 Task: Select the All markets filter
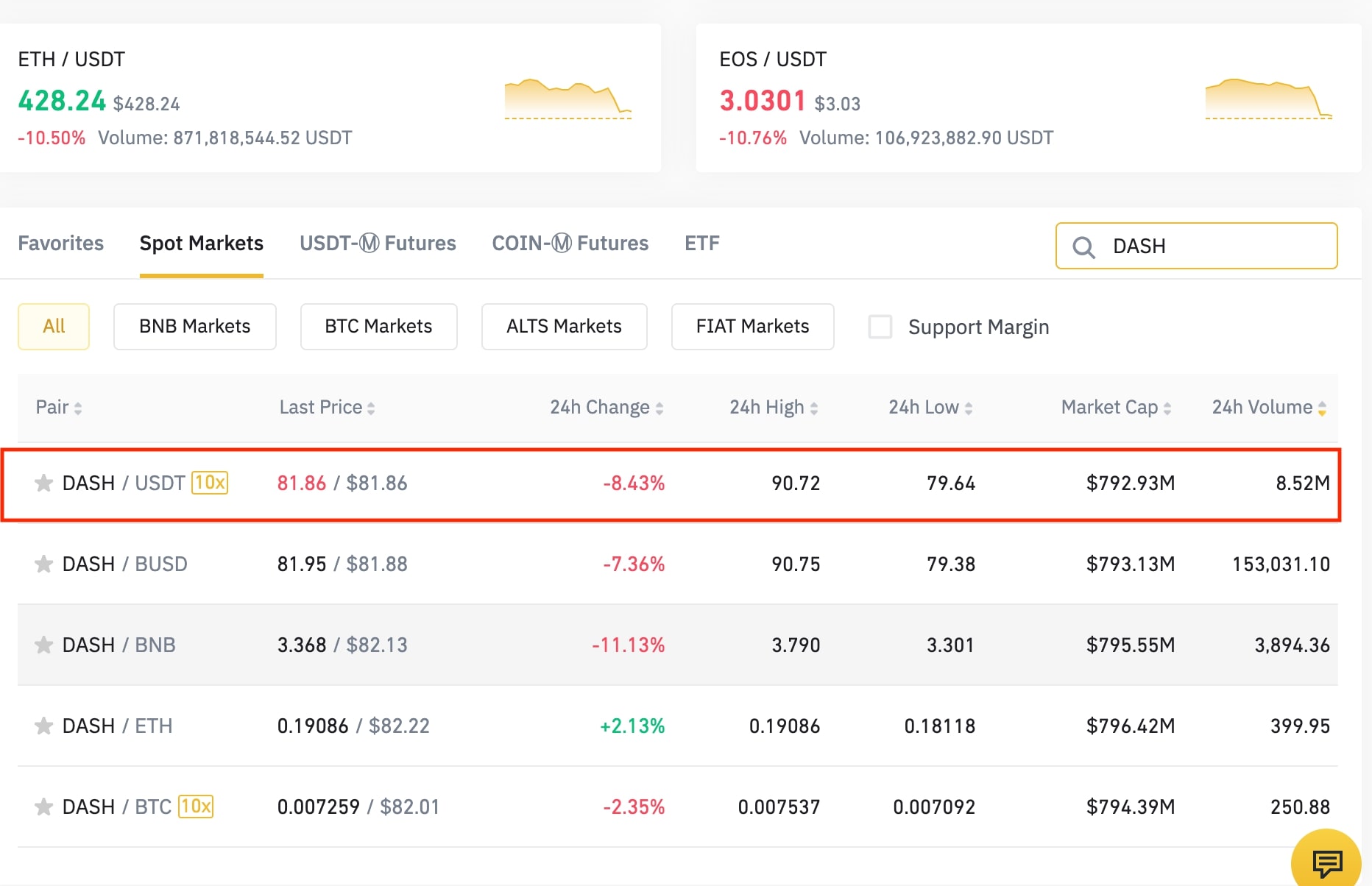click(x=53, y=326)
